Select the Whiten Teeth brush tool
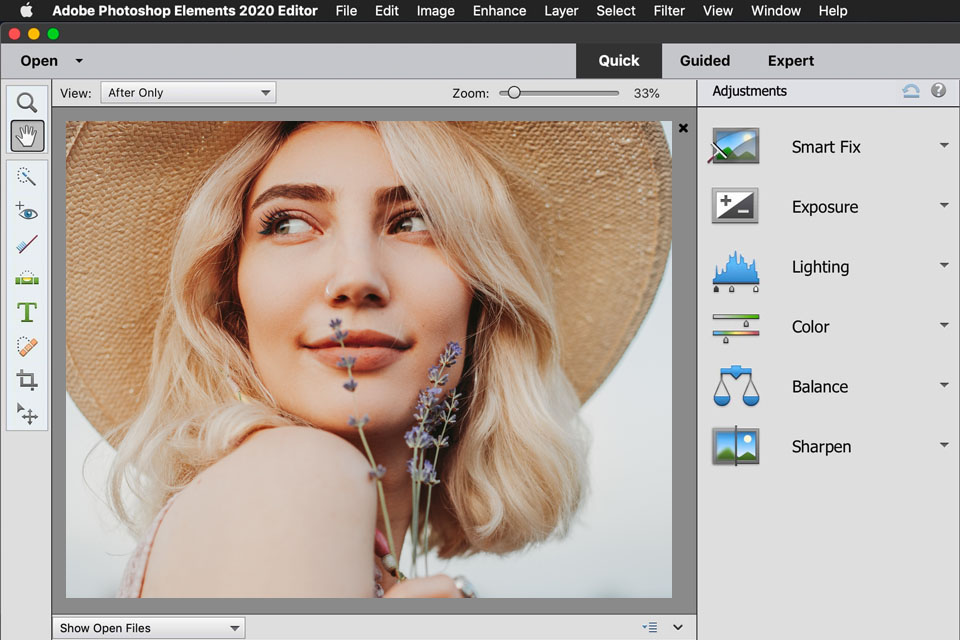The height and width of the screenshot is (640, 960). coord(27,244)
